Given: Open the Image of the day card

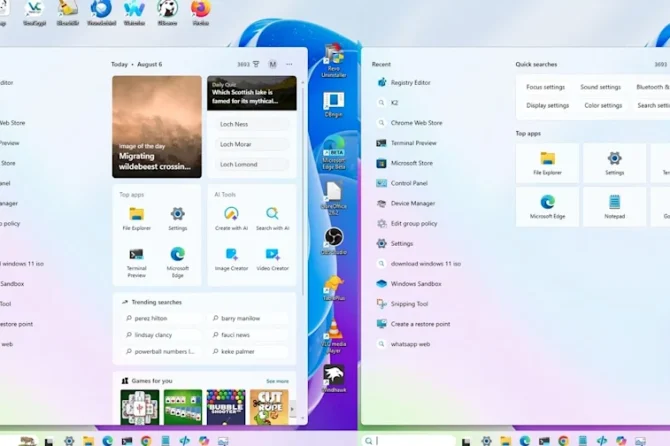Looking at the screenshot, I should point(157,127).
